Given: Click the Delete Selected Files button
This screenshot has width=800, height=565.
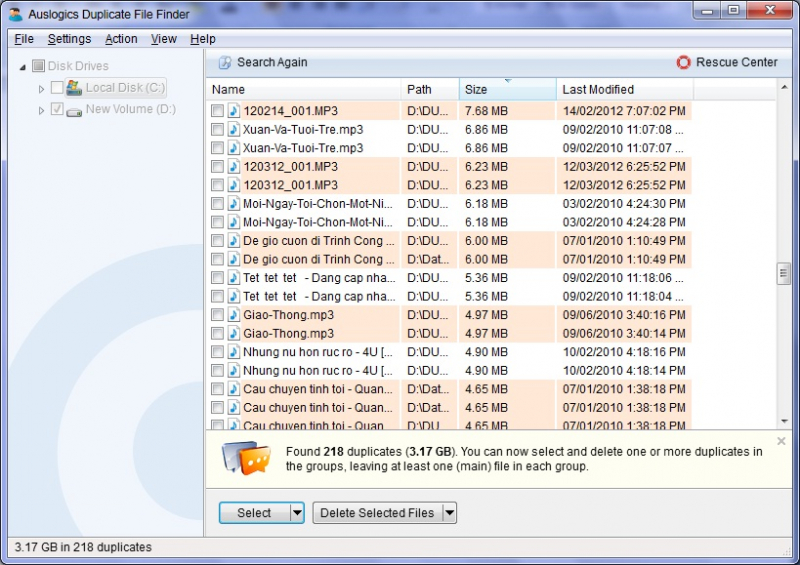Looking at the screenshot, I should point(377,512).
